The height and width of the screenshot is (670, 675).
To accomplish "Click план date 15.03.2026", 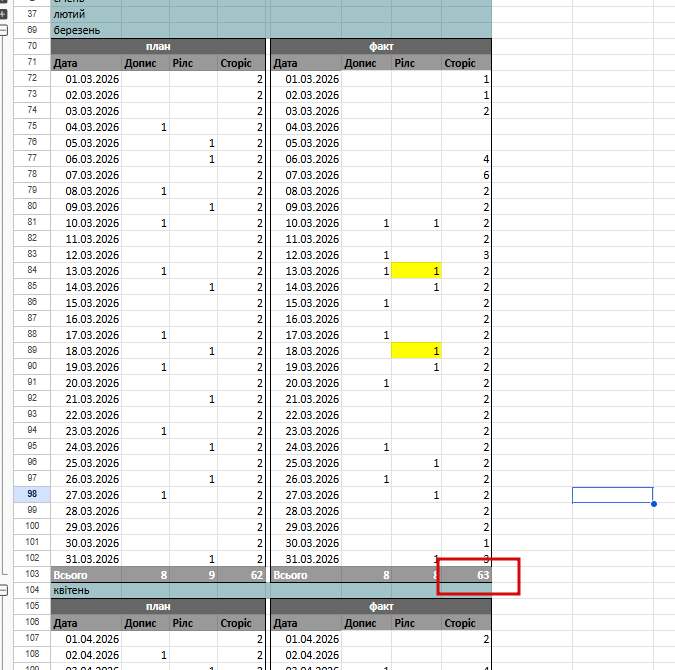I will click(86, 303).
